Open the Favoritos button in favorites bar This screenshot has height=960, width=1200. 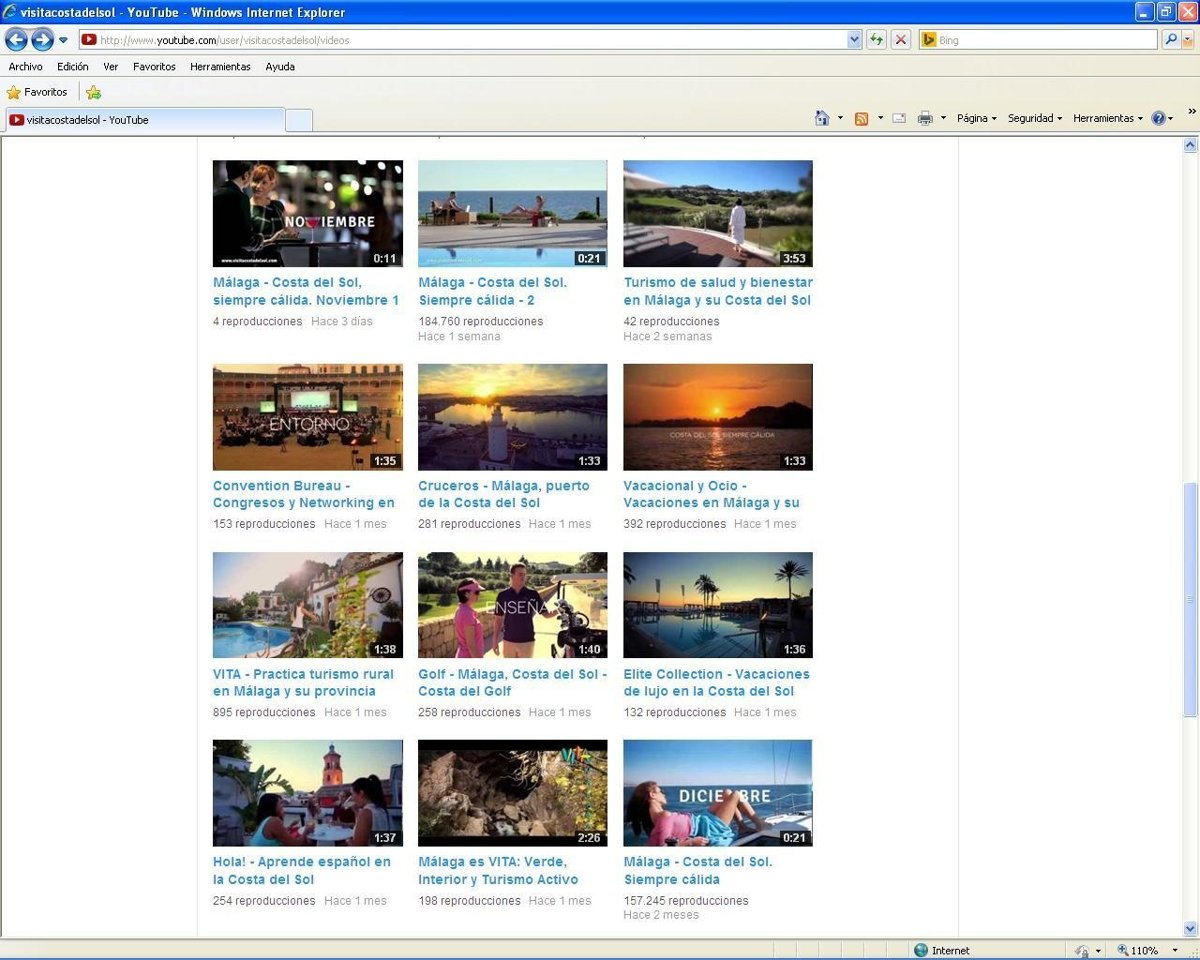coord(37,92)
